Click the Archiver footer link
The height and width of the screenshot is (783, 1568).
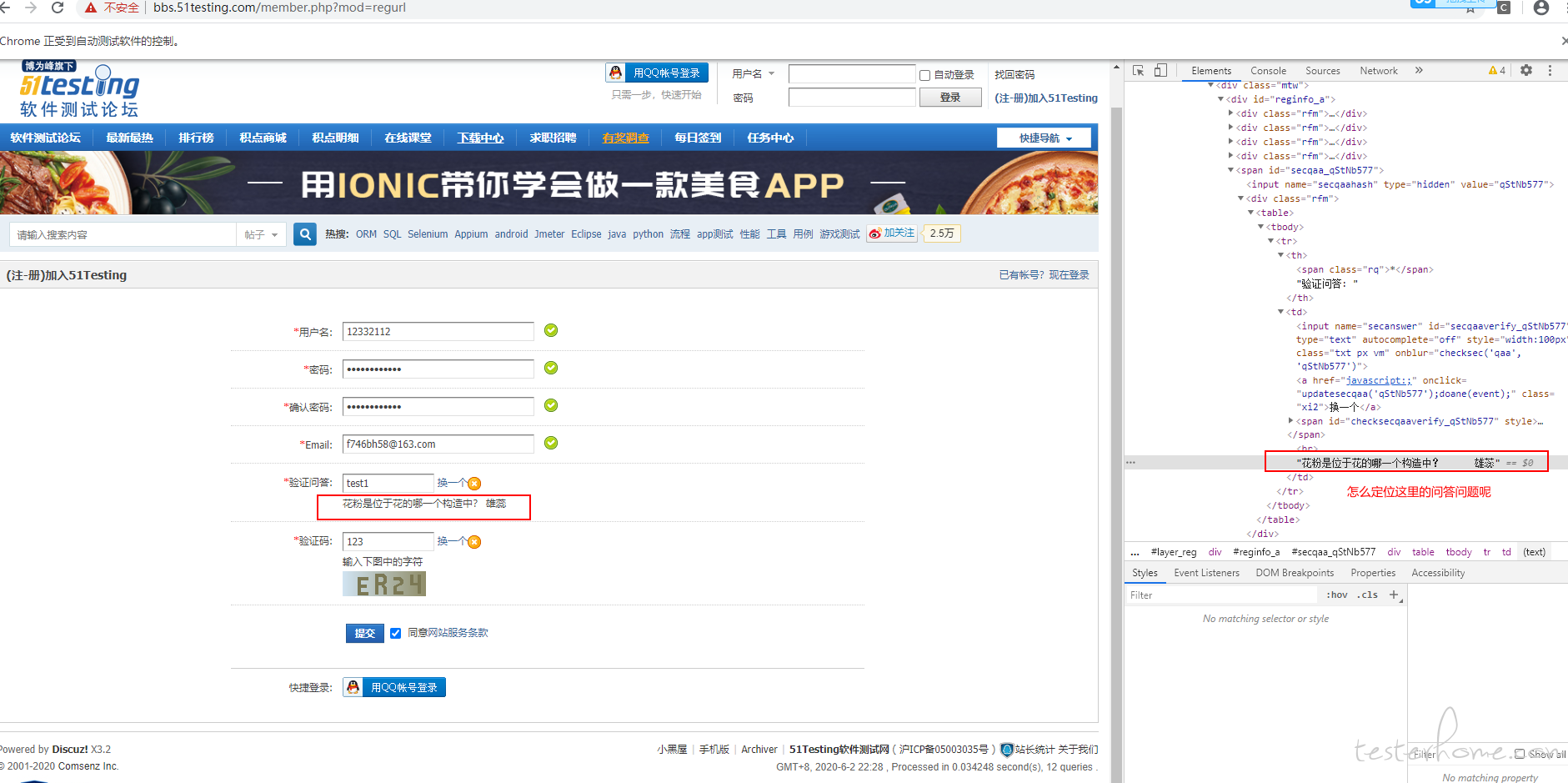coord(759,750)
